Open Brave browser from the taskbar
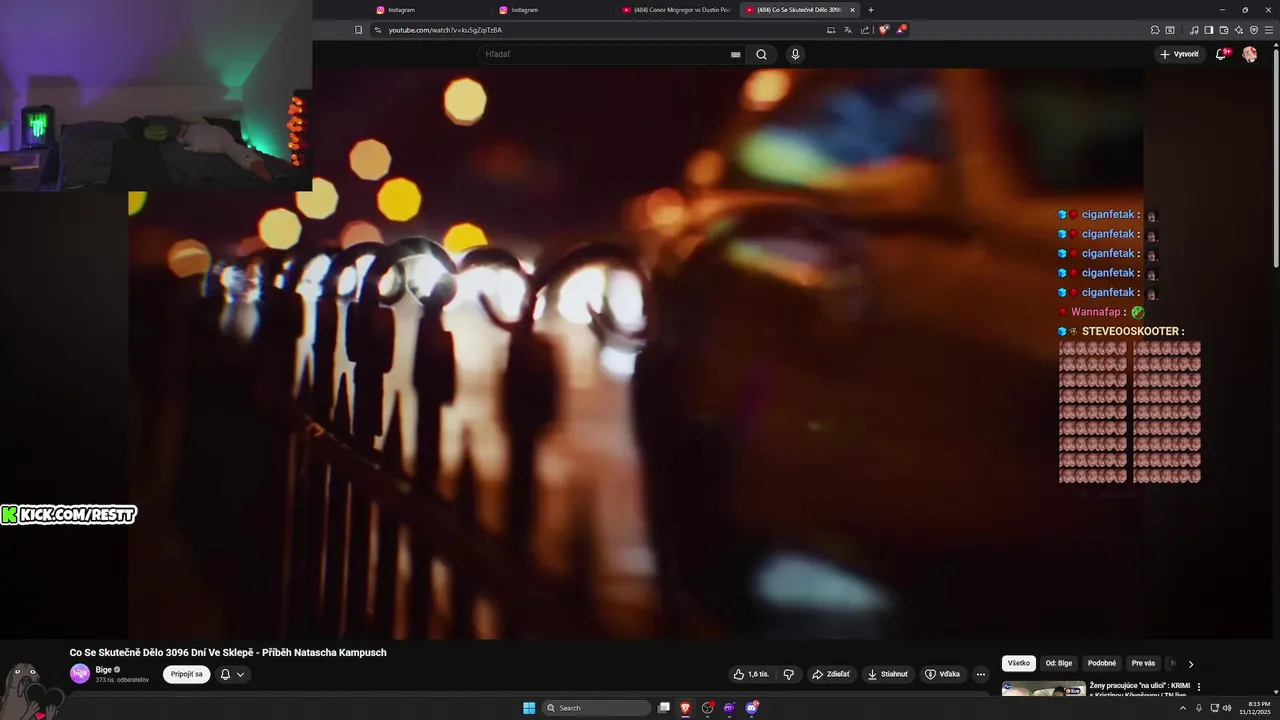Image resolution: width=1280 pixels, height=720 pixels. pos(686,708)
